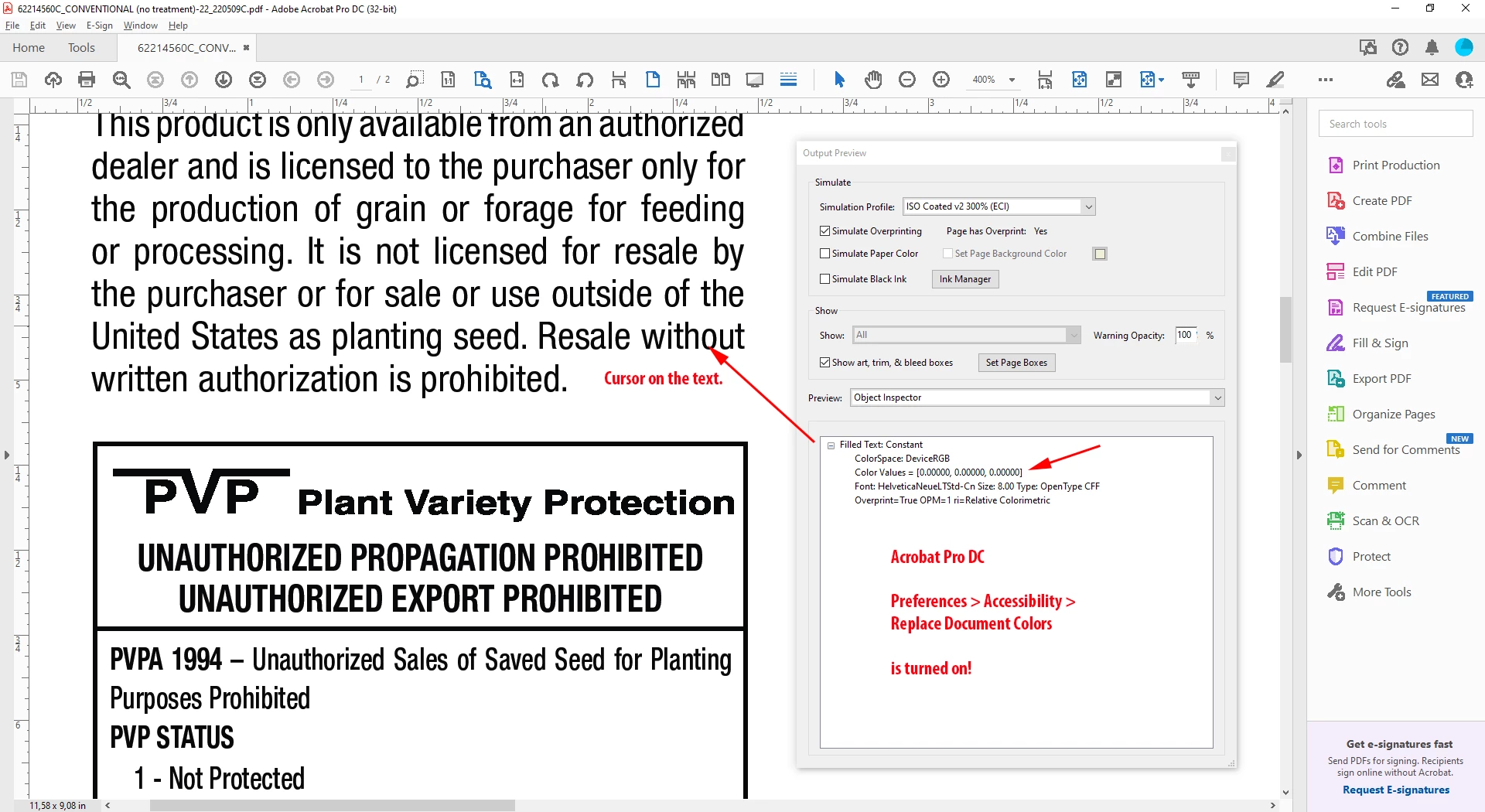
Task: Print the document with the printer icon
Action: [x=87, y=80]
